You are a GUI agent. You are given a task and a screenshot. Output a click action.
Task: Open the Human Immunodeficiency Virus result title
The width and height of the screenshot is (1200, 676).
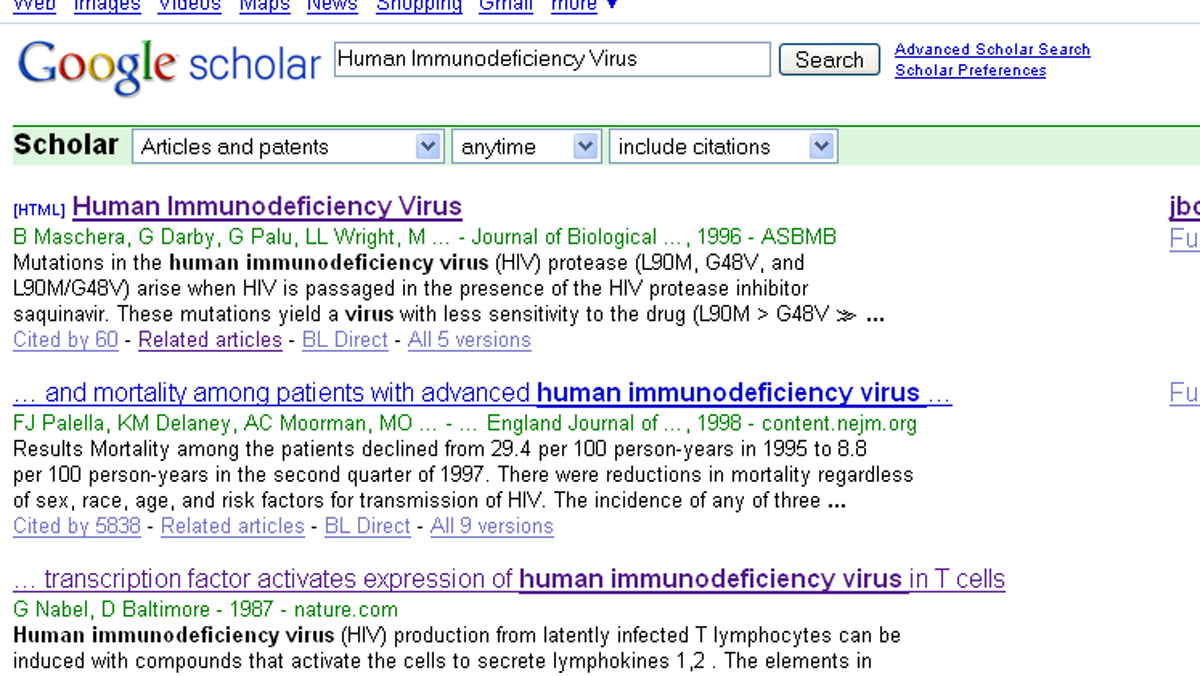click(x=267, y=207)
